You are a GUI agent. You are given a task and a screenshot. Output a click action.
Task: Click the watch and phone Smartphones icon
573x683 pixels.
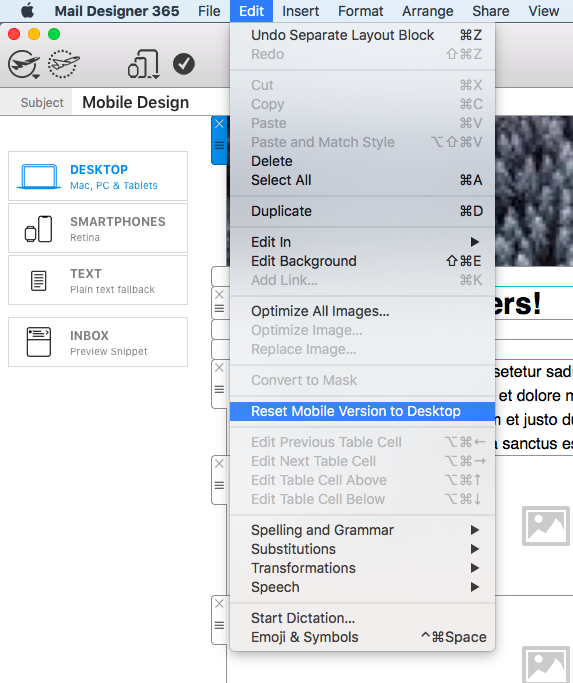tap(38, 229)
